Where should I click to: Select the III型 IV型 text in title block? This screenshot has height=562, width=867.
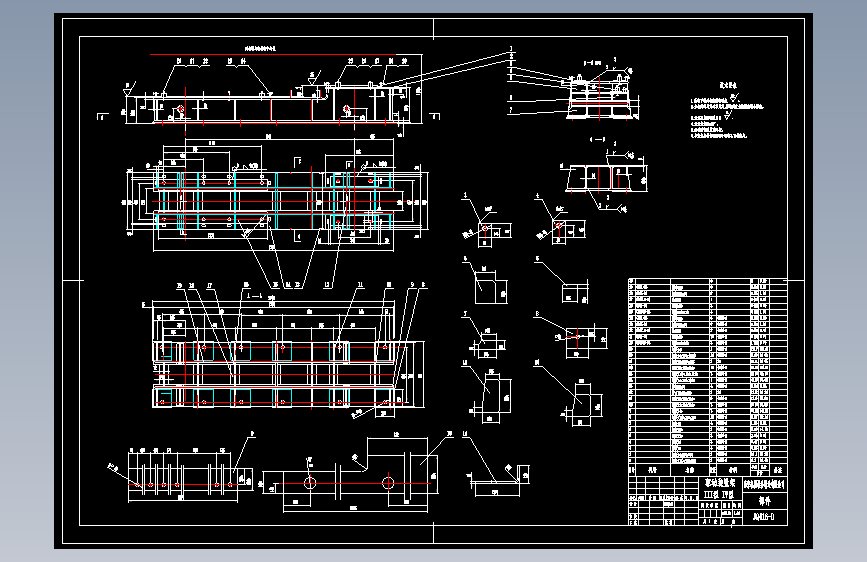(x=719, y=495)
